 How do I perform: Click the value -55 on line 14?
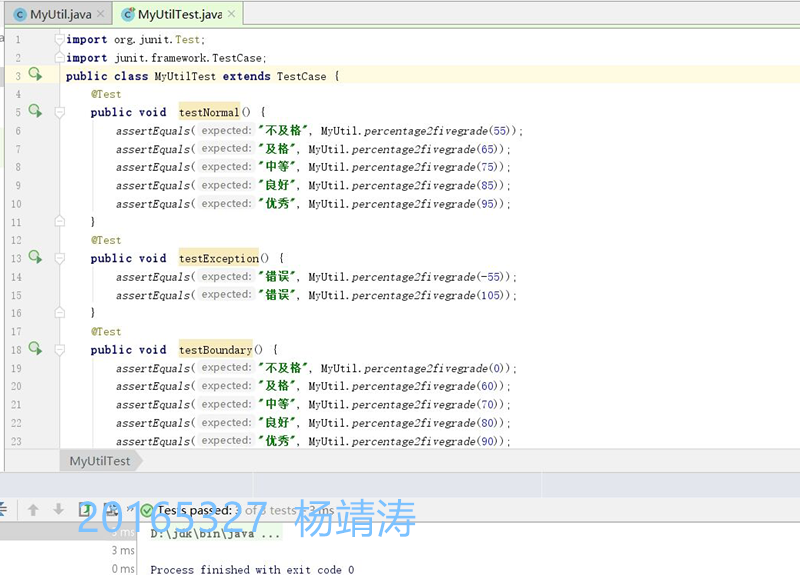(491, 277)
